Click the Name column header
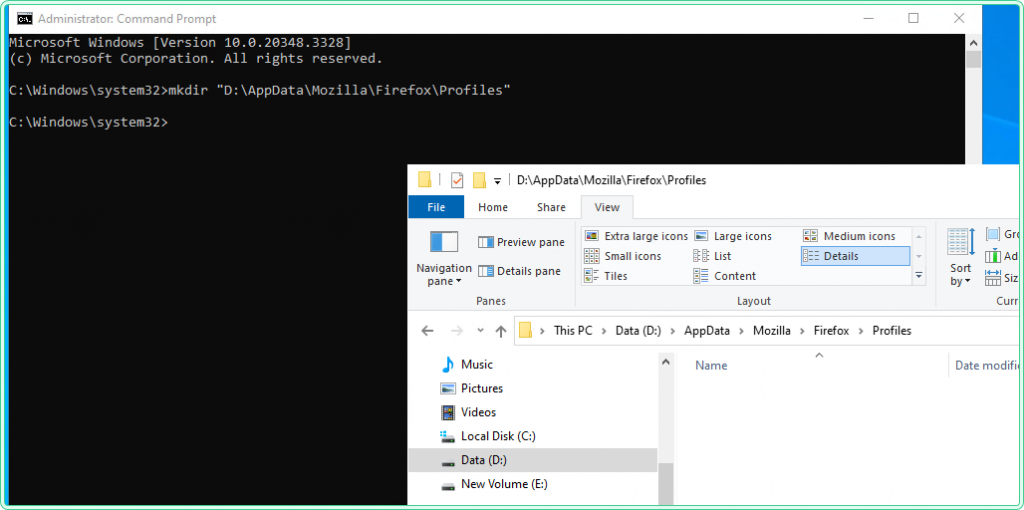Image resolution: width=1024 pixels, height=510 pixels. pos(711,365)
